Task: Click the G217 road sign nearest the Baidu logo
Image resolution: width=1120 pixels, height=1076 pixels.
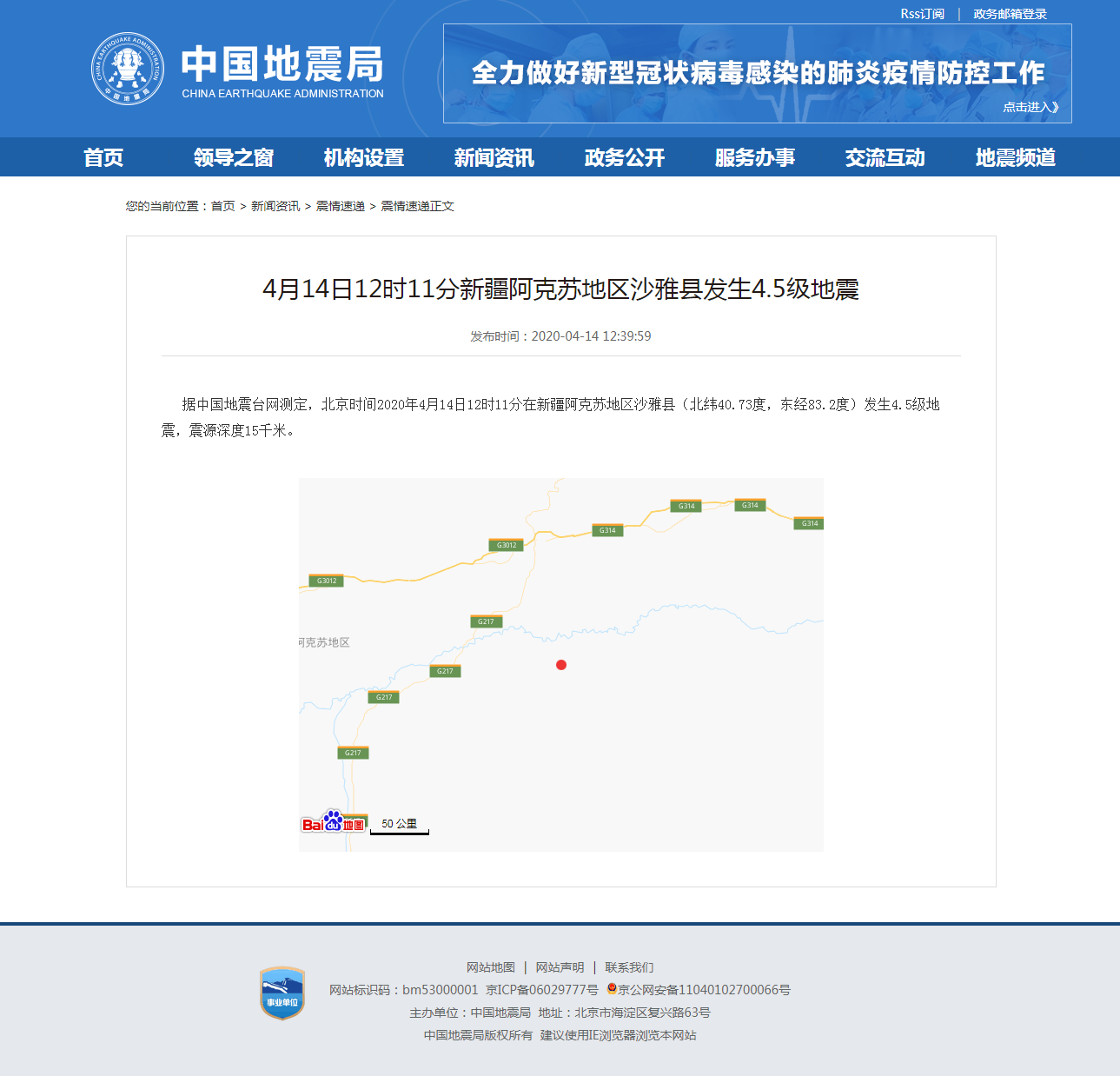Action: [x=353, y=753]
